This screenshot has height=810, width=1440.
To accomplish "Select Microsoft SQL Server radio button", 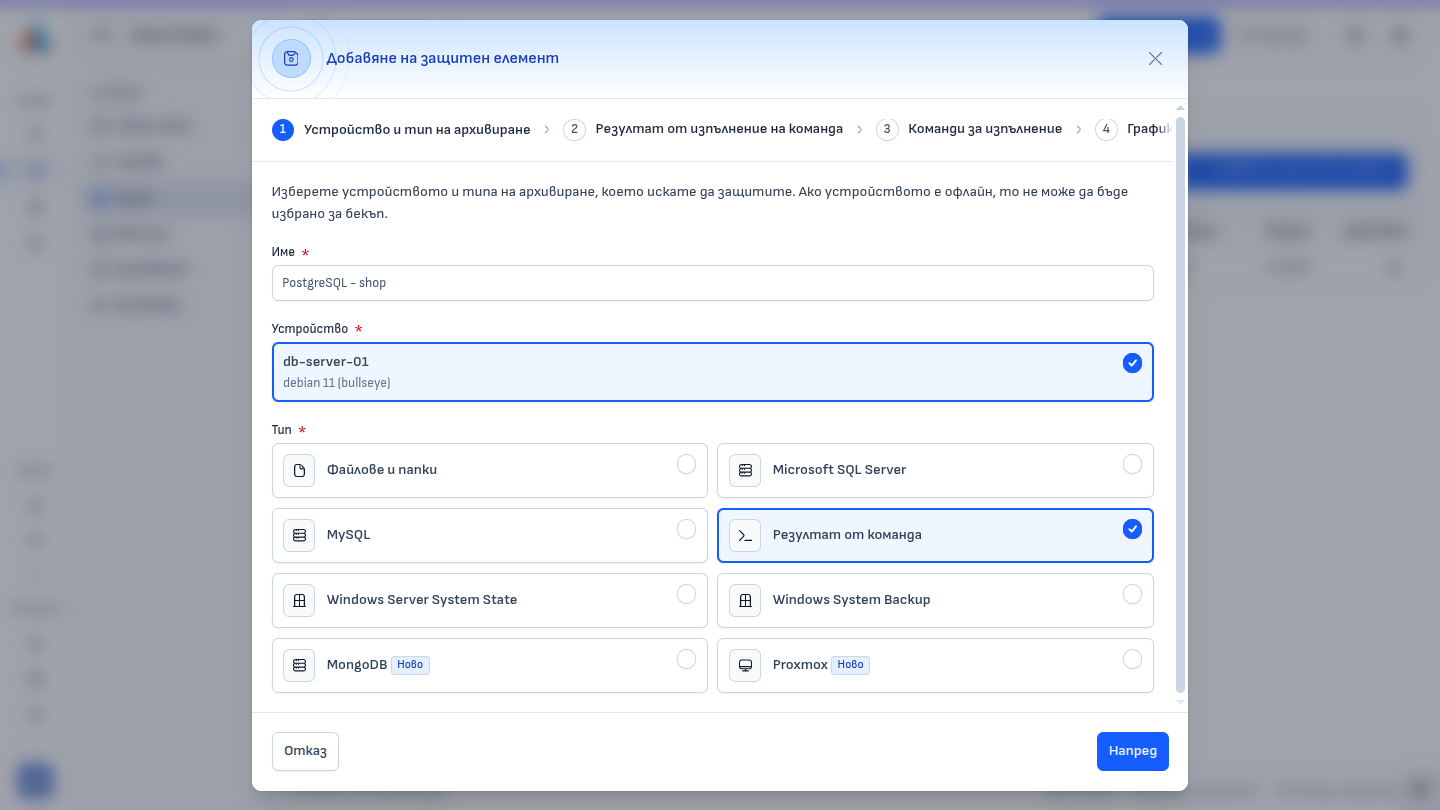I will 1132,464.
